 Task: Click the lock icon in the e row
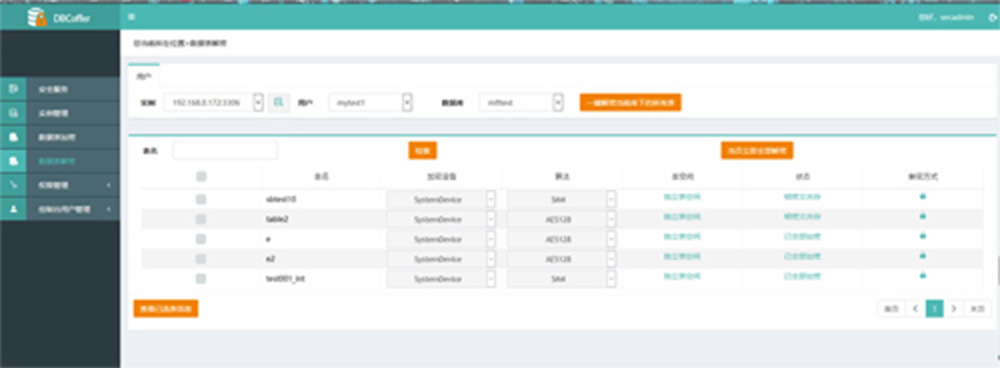click(922, 236)
